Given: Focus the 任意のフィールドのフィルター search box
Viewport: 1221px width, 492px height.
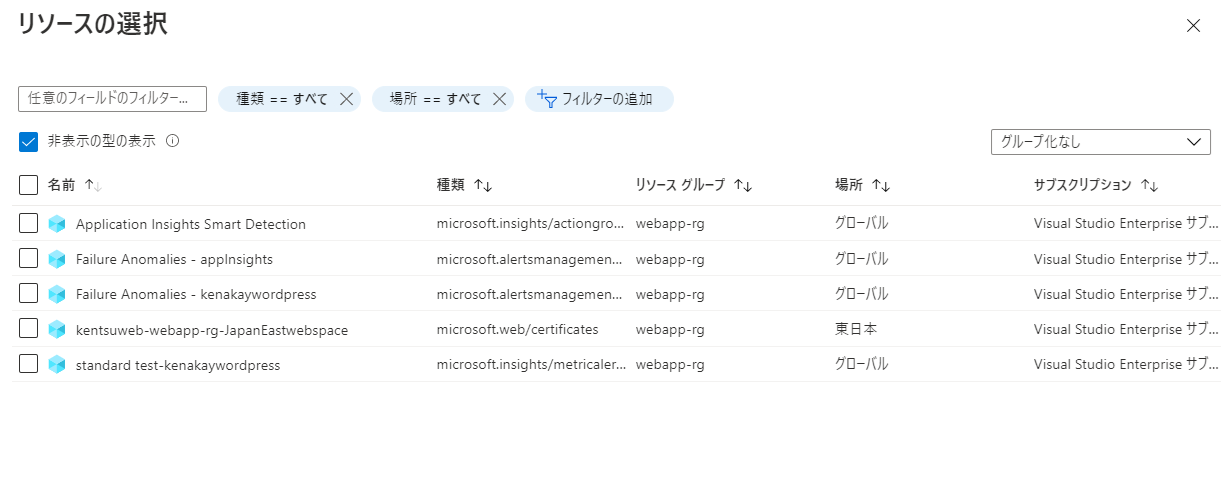Looking at the screenshot, I should pos(112,99).
